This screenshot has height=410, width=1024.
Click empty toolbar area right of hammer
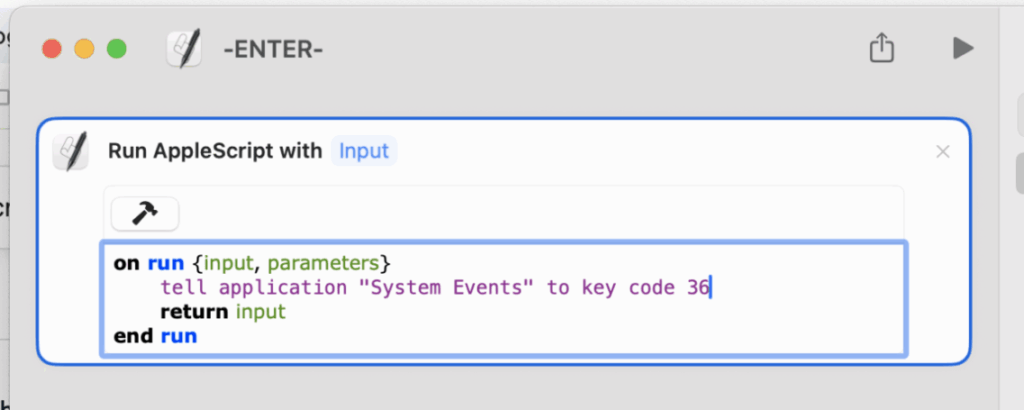541,213
